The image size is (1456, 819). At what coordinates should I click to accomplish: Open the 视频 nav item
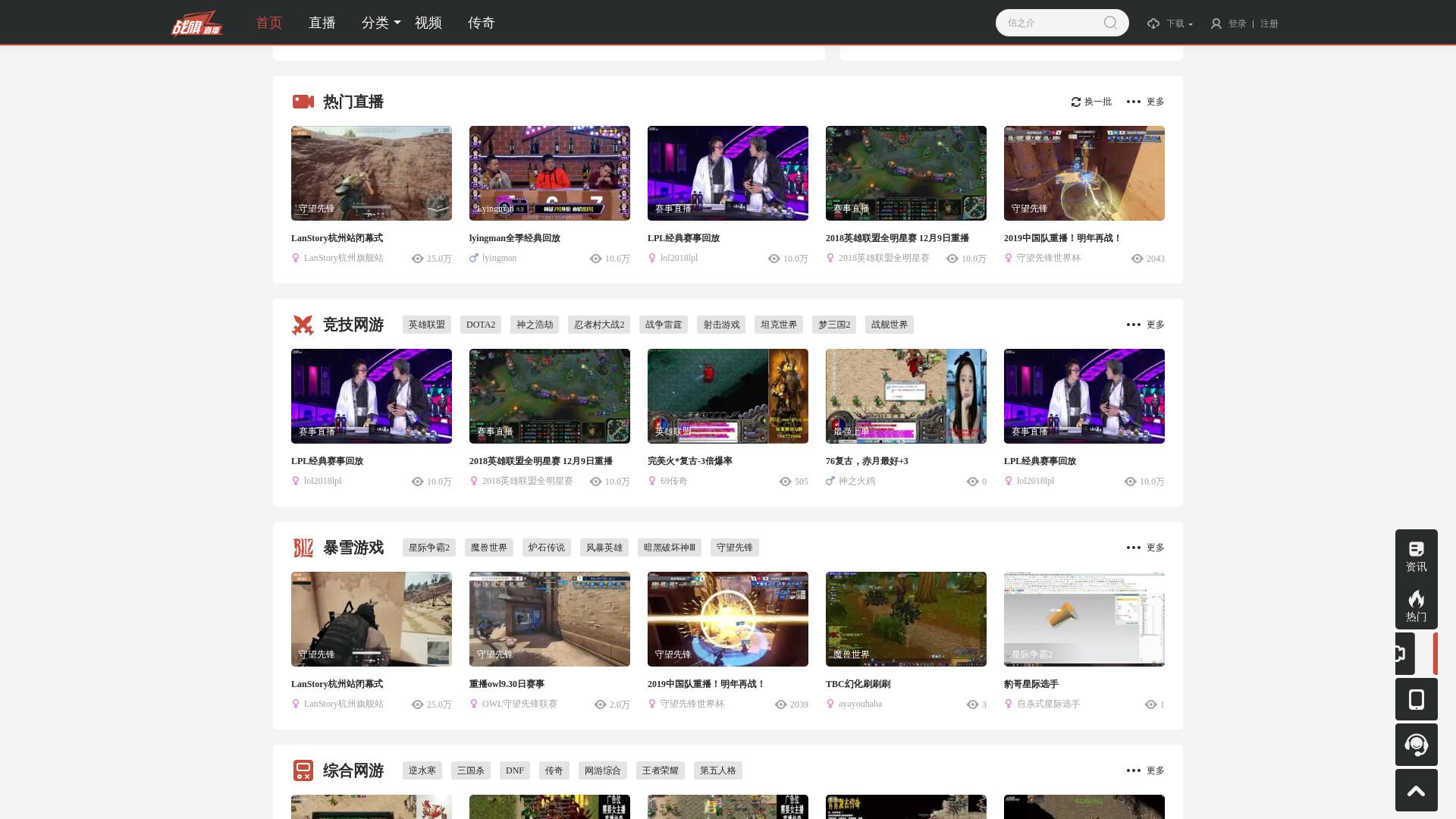(428, 23)
